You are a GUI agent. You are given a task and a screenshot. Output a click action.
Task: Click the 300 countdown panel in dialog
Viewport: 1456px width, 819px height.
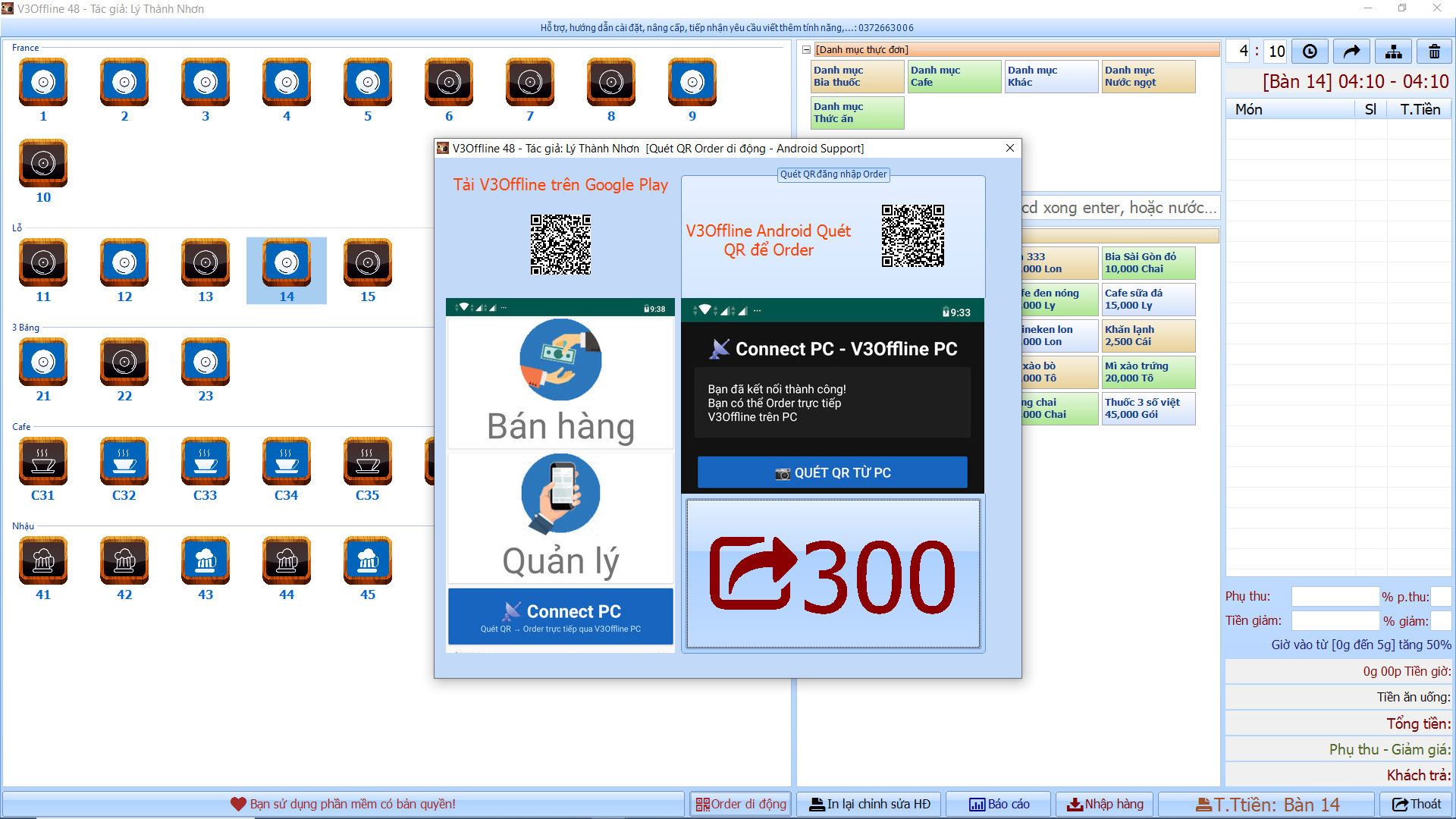click(833, 573)
